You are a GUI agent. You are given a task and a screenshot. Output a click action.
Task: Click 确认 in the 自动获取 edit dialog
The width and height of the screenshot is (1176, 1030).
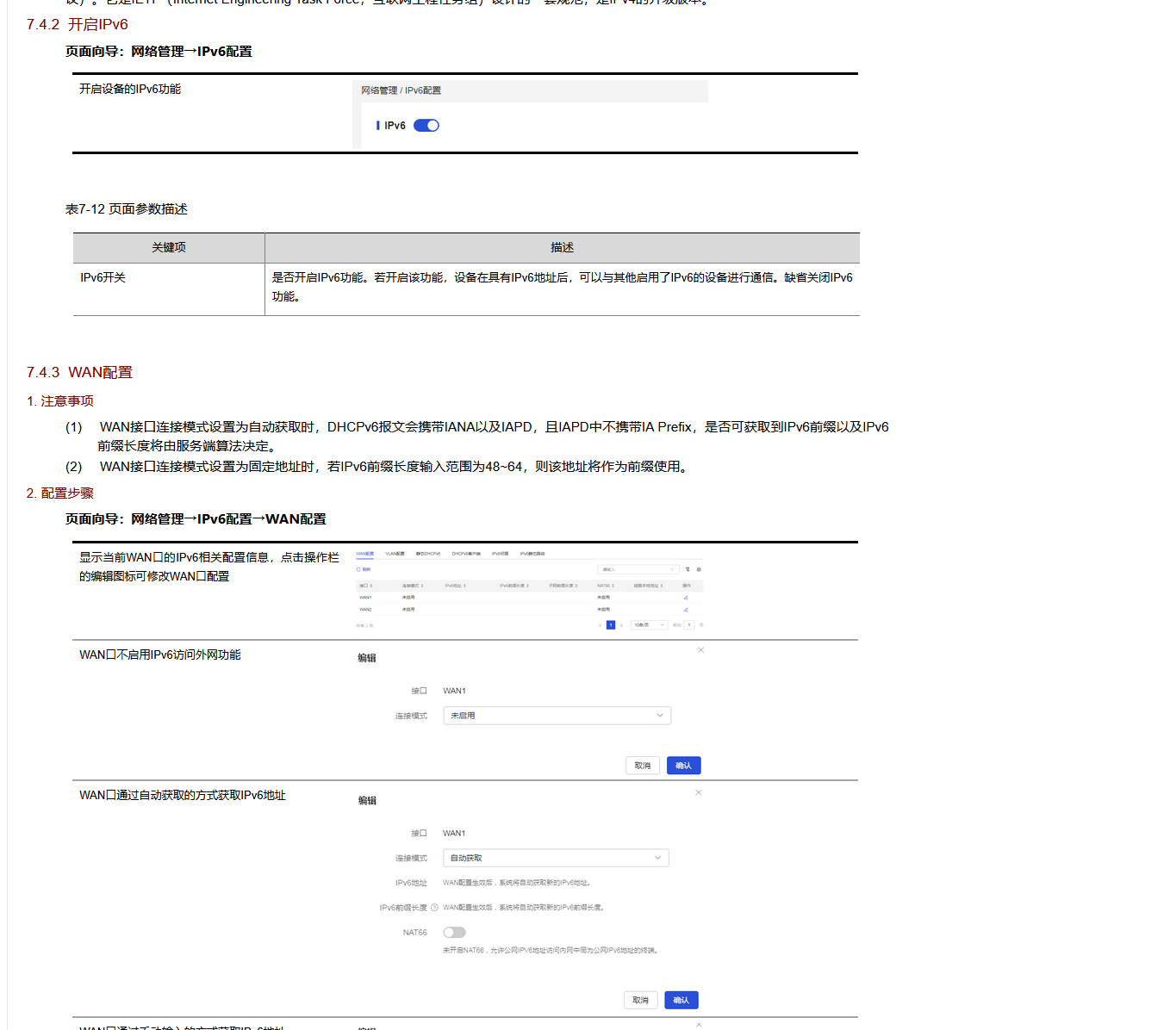(681, 1000)
